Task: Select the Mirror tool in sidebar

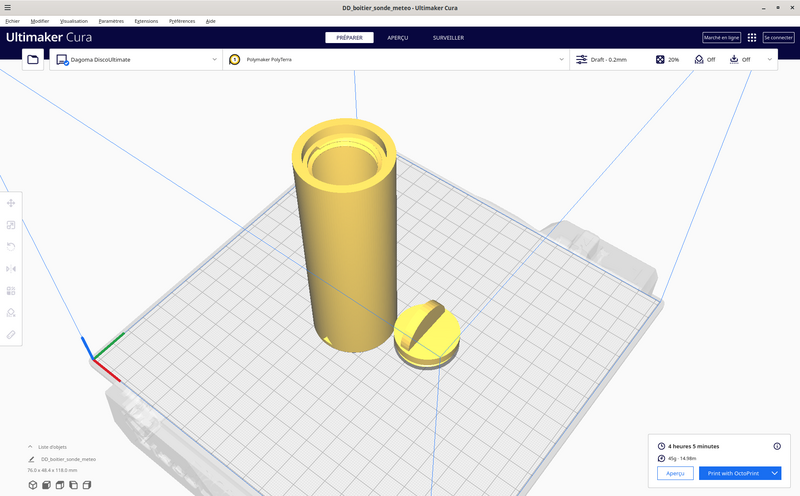Action: (x=11, y=269)
